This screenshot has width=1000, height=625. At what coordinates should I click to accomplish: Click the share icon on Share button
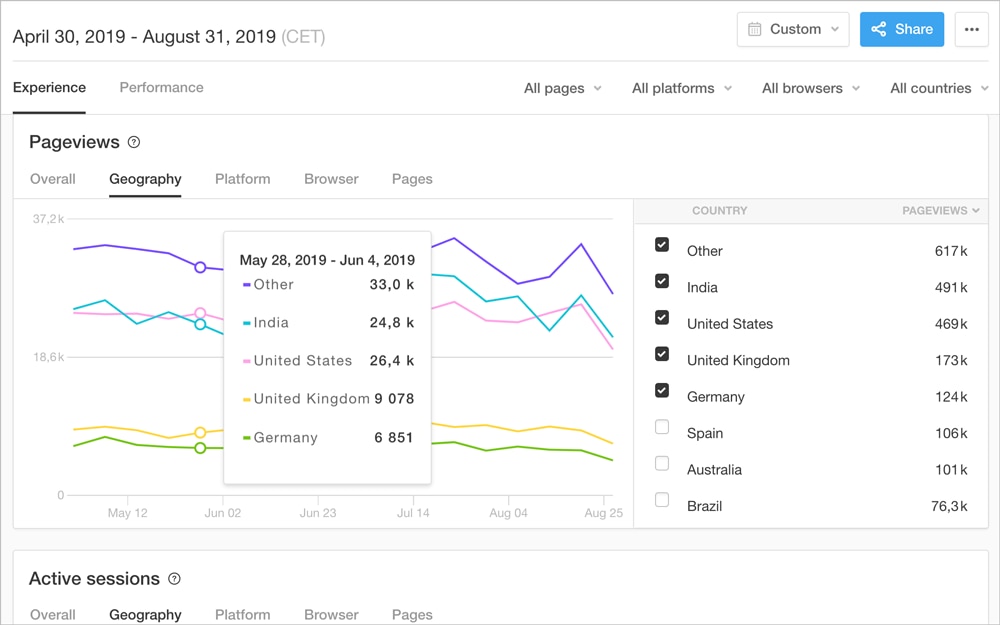(879, 30)
